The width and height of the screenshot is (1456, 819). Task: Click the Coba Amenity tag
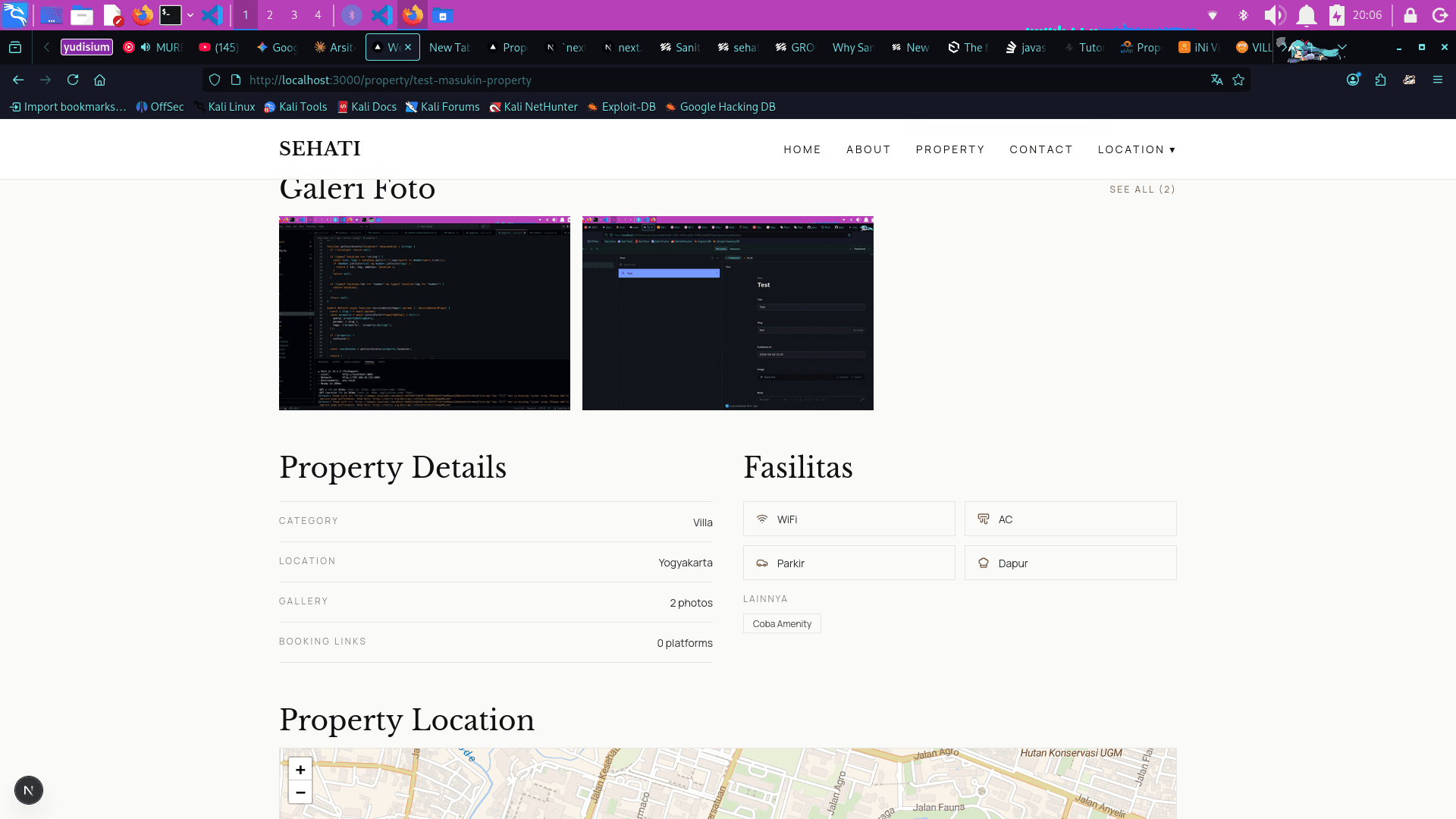782,623
